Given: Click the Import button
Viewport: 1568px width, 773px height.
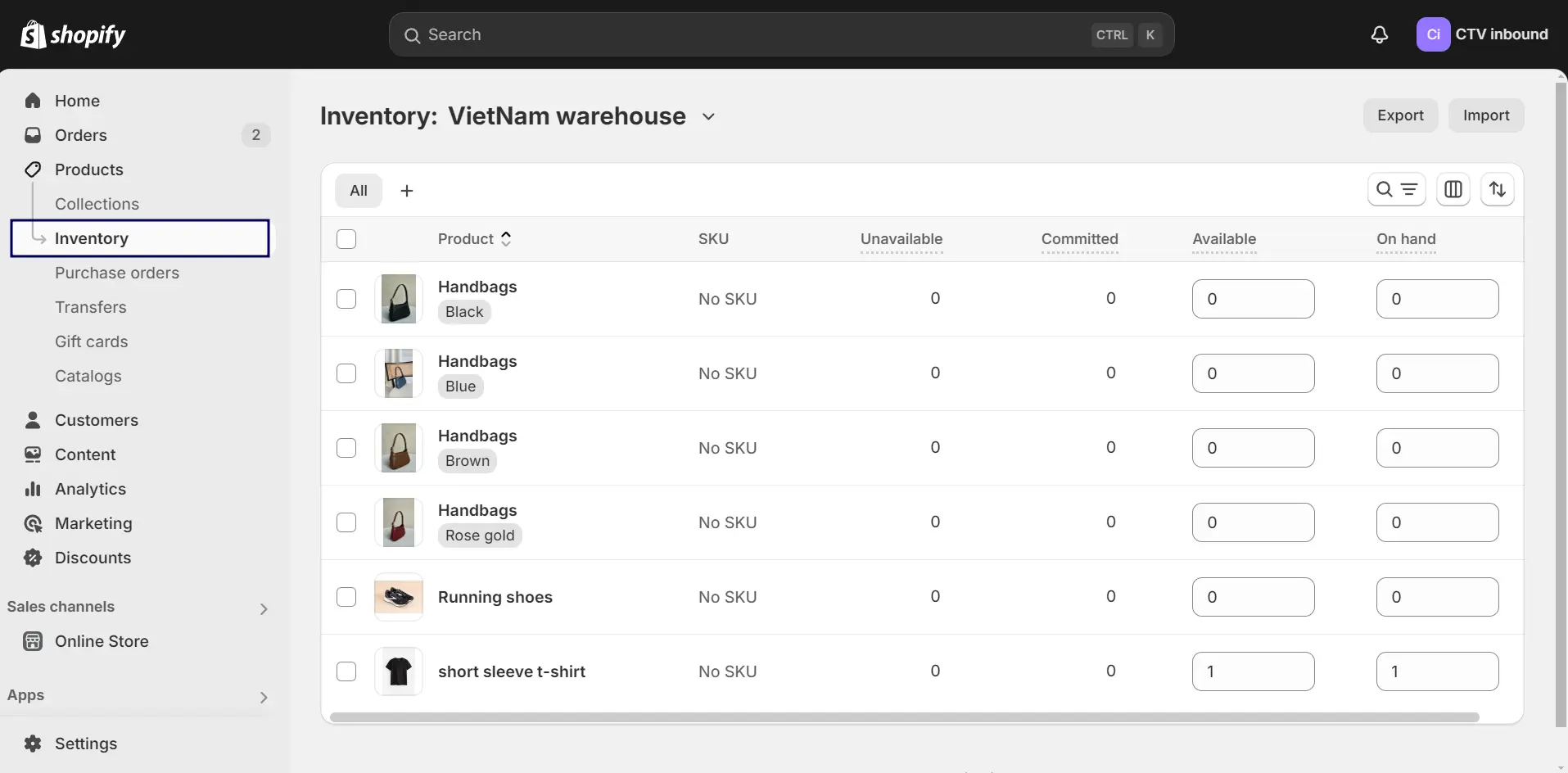Looking at the screenshot, I should coord(1486,115).
